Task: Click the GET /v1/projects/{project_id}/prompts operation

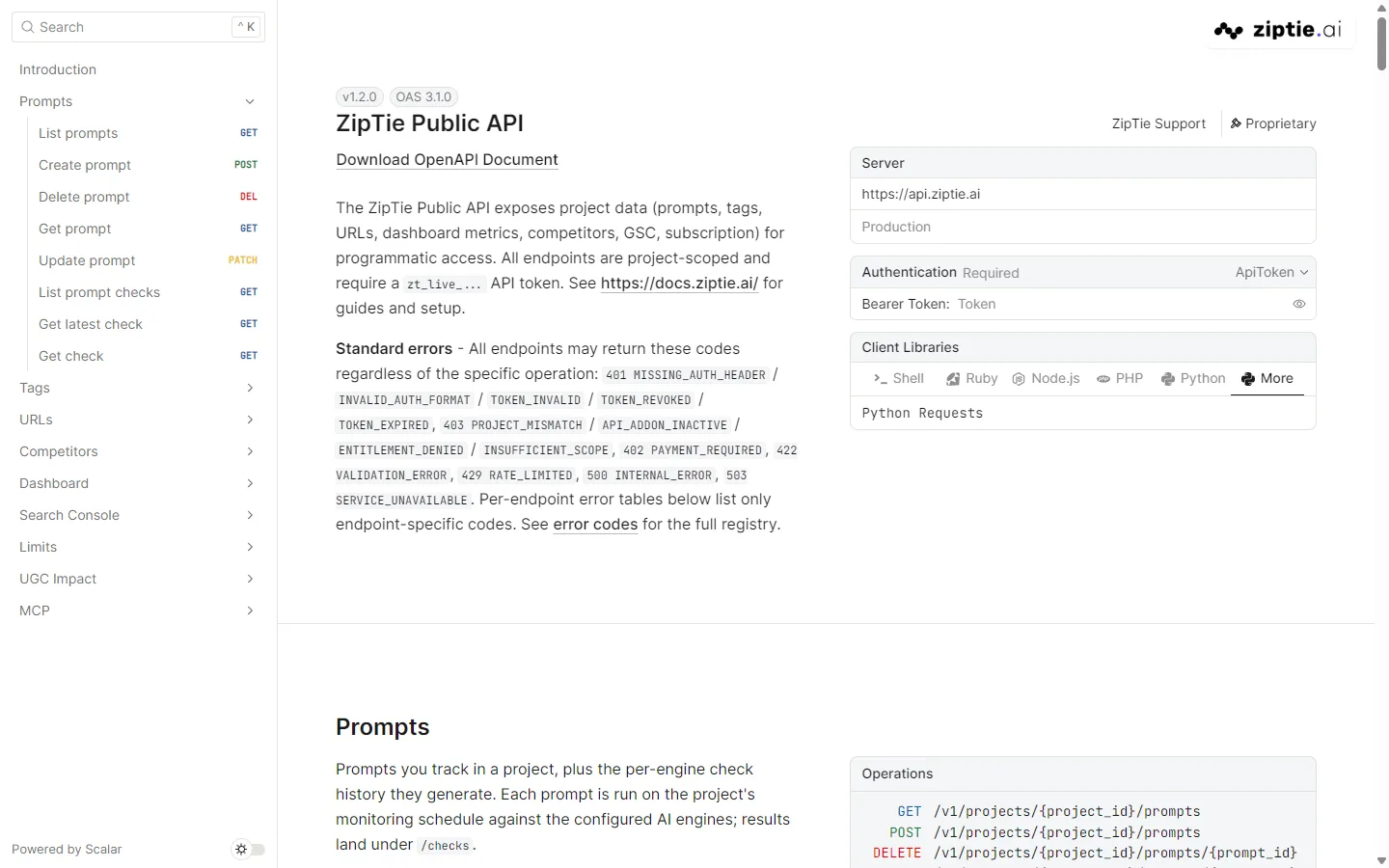Action: (1049, 811)
